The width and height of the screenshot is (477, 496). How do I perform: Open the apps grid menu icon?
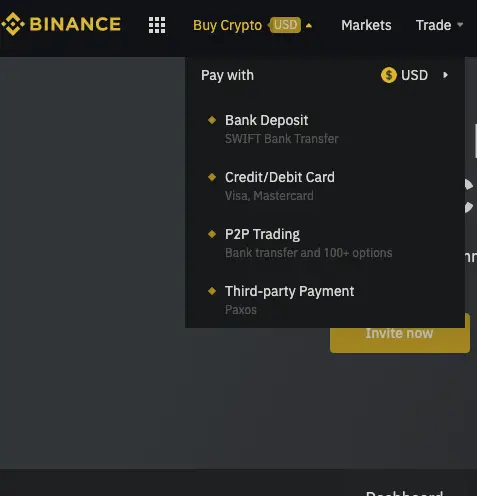(x=157, y=25)
